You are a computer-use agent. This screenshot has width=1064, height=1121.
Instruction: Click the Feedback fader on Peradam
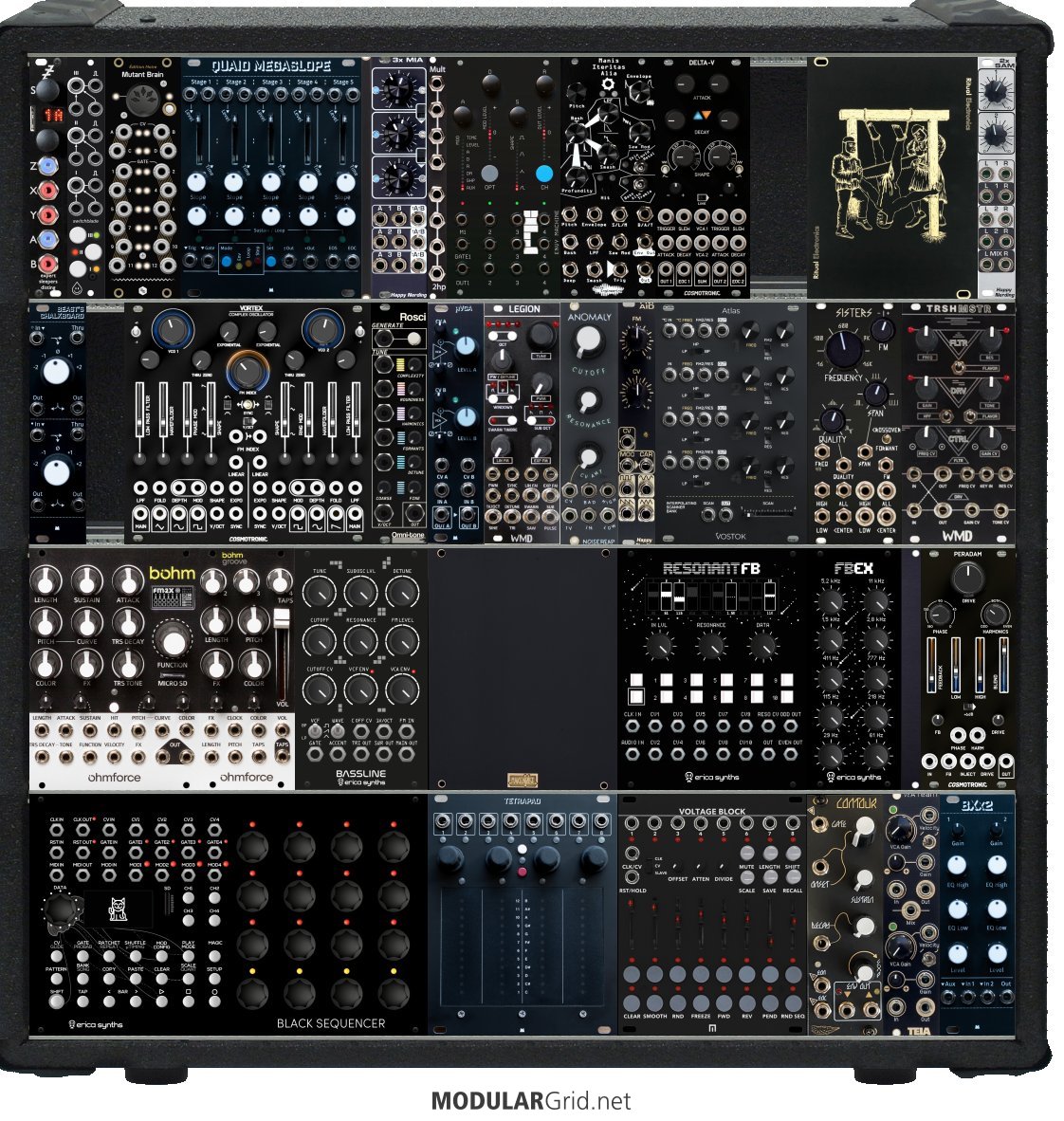click(x=932, y=664)
